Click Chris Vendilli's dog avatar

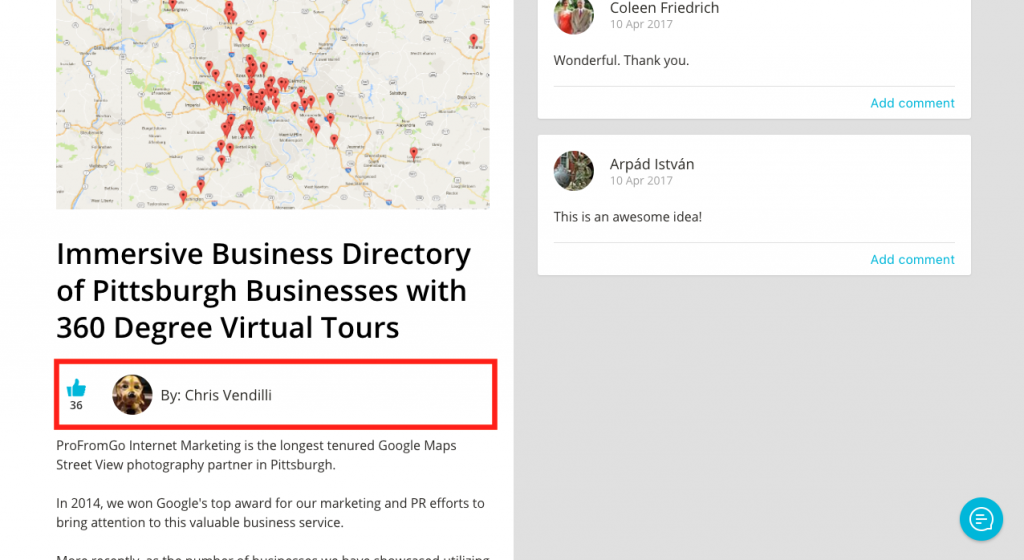pyautogui.click(x=132, y=394)
